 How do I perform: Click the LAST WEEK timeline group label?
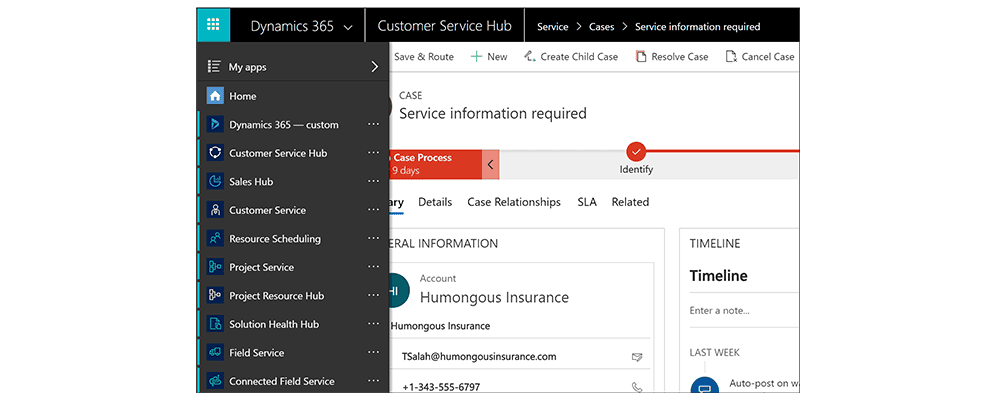[x=714, y=353]
